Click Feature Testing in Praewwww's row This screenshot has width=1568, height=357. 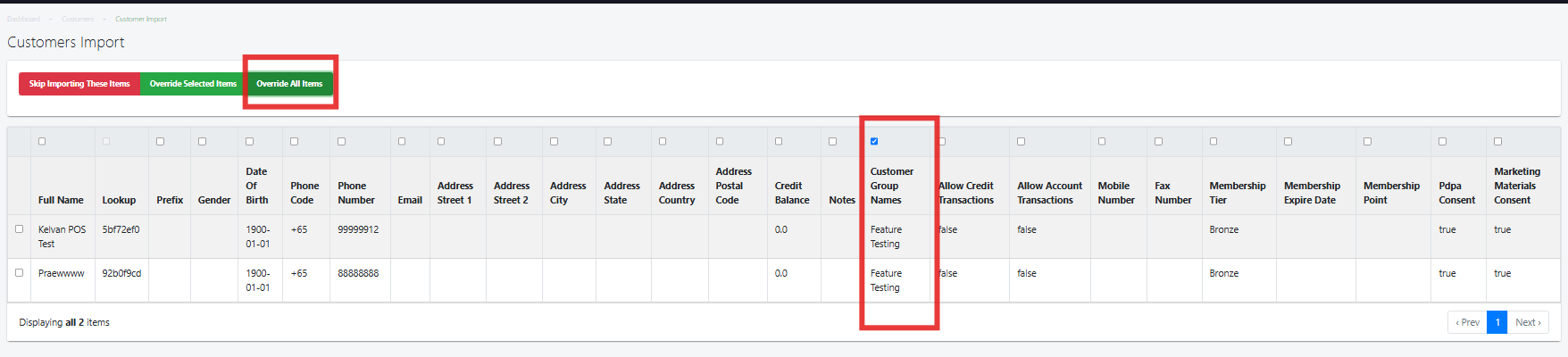point(886,280)
